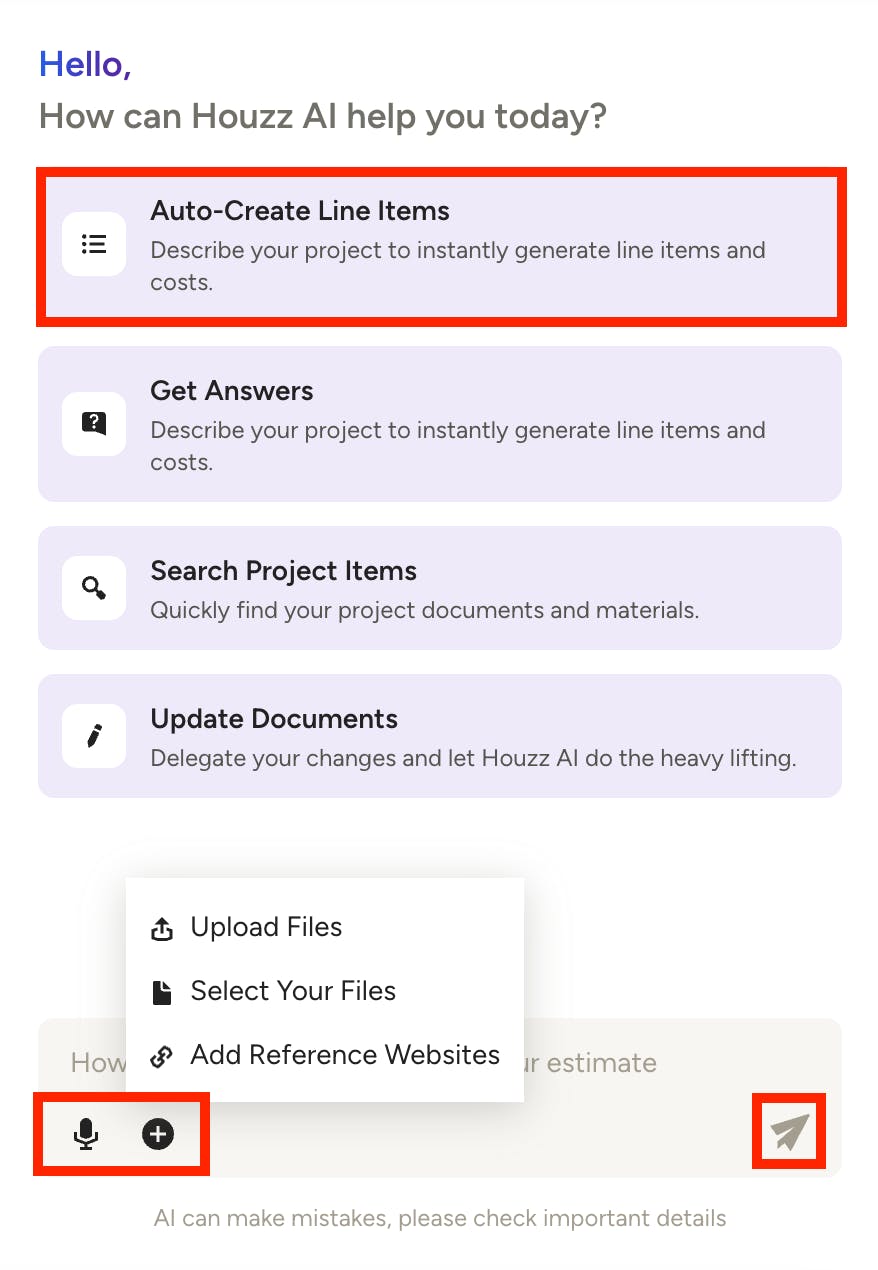Click the pencil icon for Update Documents
This screenshot has height=1270, width=878.
coord(94,736)
